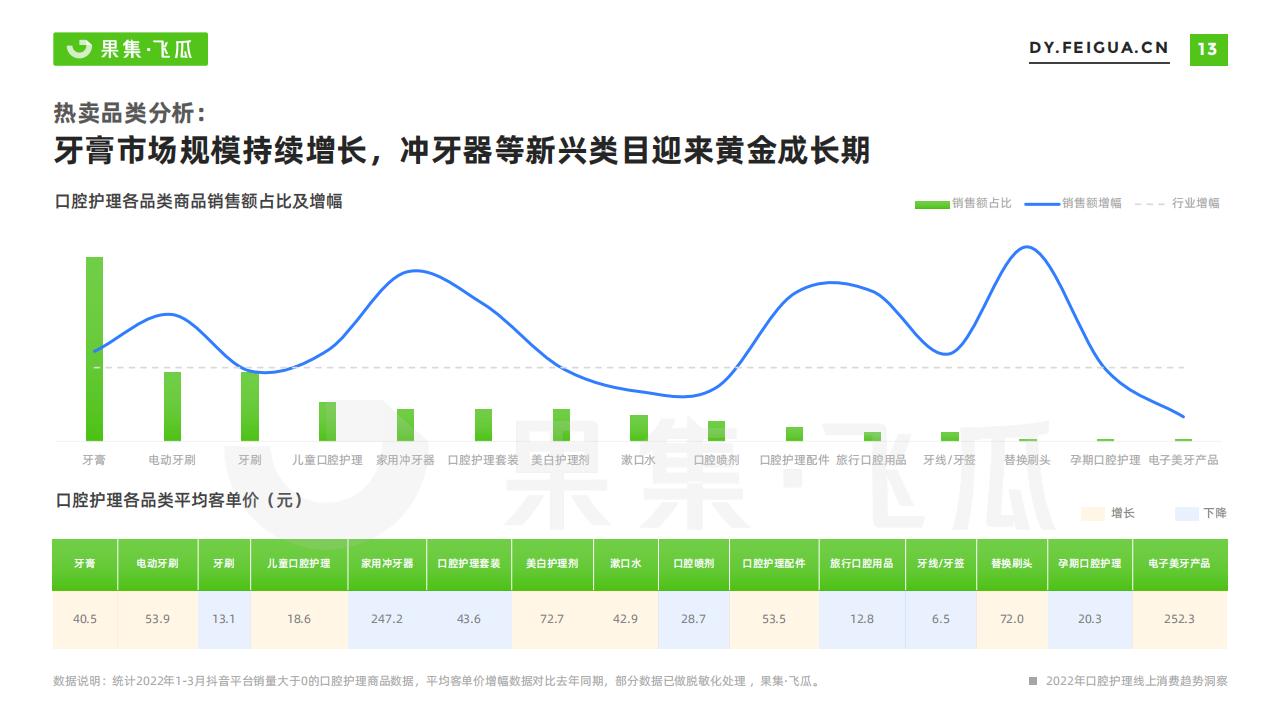The height and width of the screenshot is (720, 1280).
Task: Click the 家用冲牙器 axis label
Action: point(405,460)
